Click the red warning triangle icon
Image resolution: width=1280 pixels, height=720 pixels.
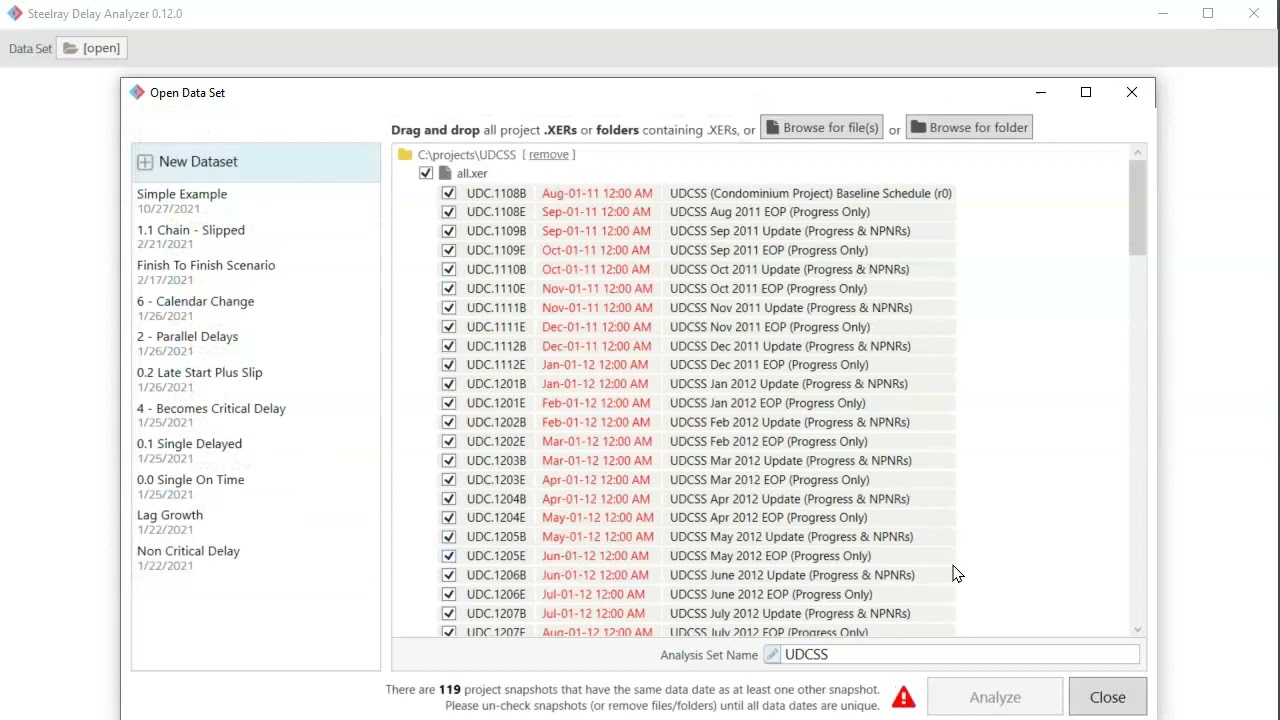(904, 697)
